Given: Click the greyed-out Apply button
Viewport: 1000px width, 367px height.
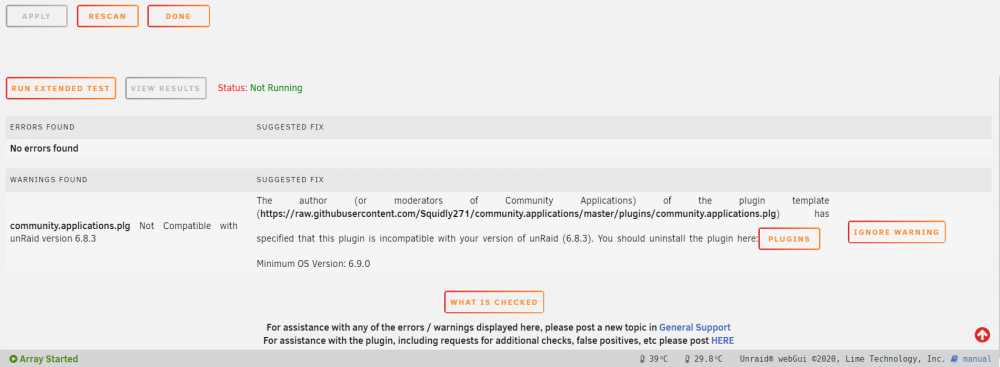Looking at the screenshot, I should (x=36, y=17).
